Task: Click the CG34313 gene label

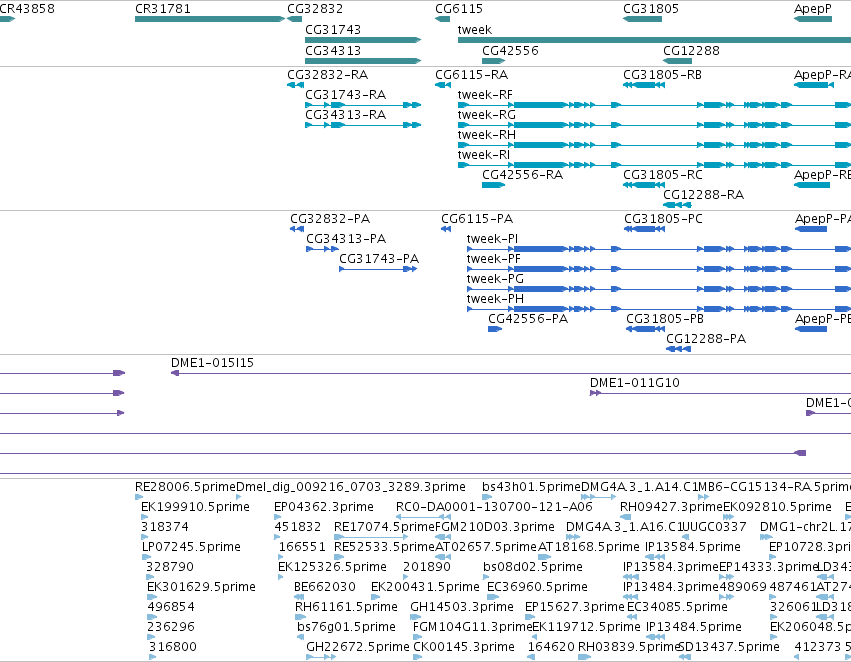Action: [333, 50]
